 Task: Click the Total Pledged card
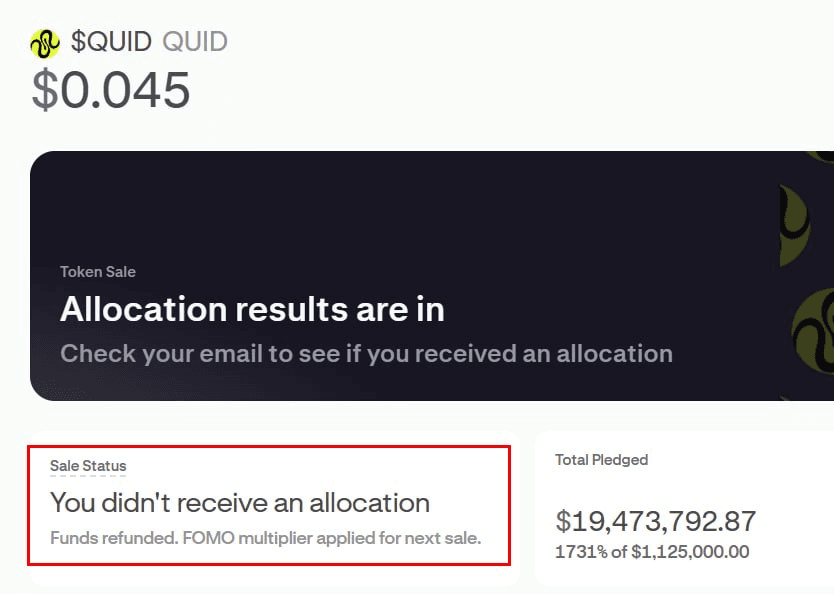pos(684,509)
